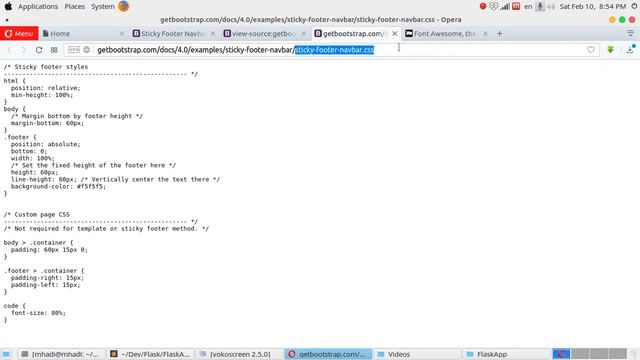Click the 'min-height: 100%;' line
The height and width of the screenshot is (360, 640).
click(42, 95)
